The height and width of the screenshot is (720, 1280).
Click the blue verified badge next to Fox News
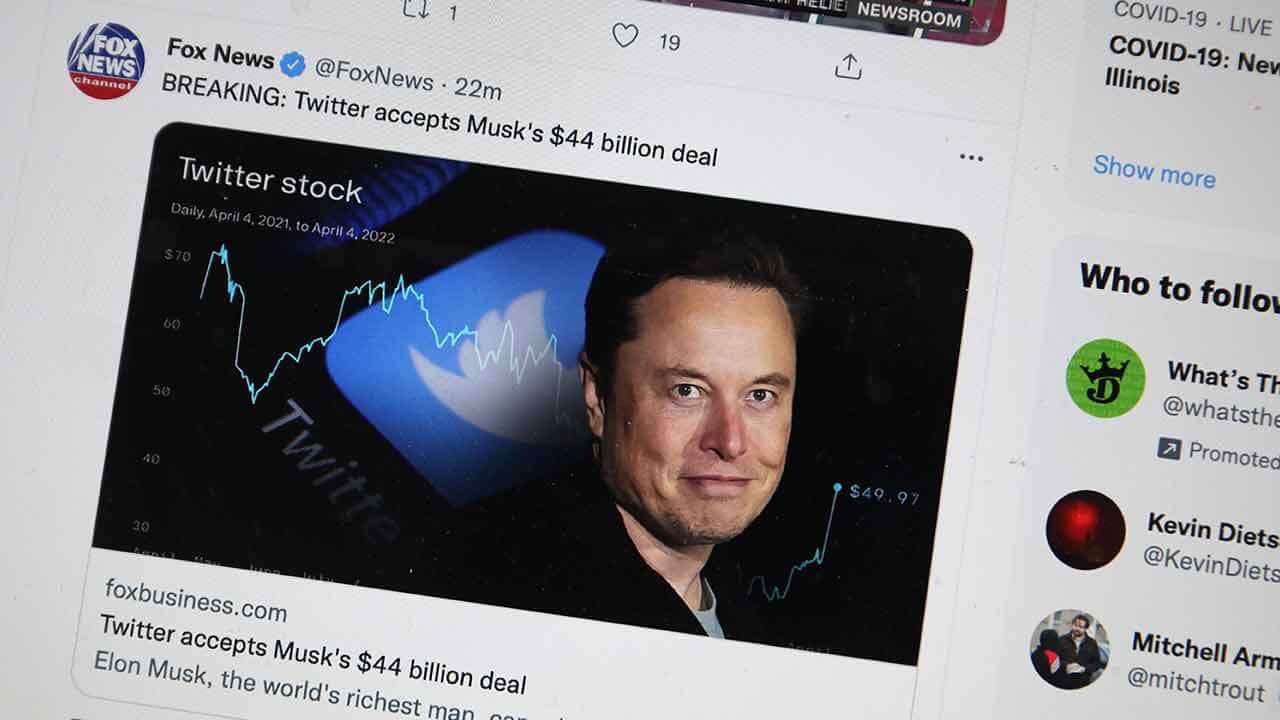pos(292,65)
